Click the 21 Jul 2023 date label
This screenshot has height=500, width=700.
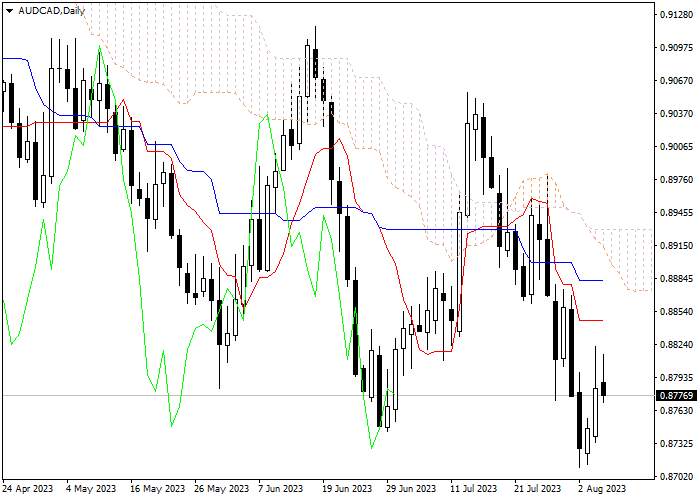point(538,489)
